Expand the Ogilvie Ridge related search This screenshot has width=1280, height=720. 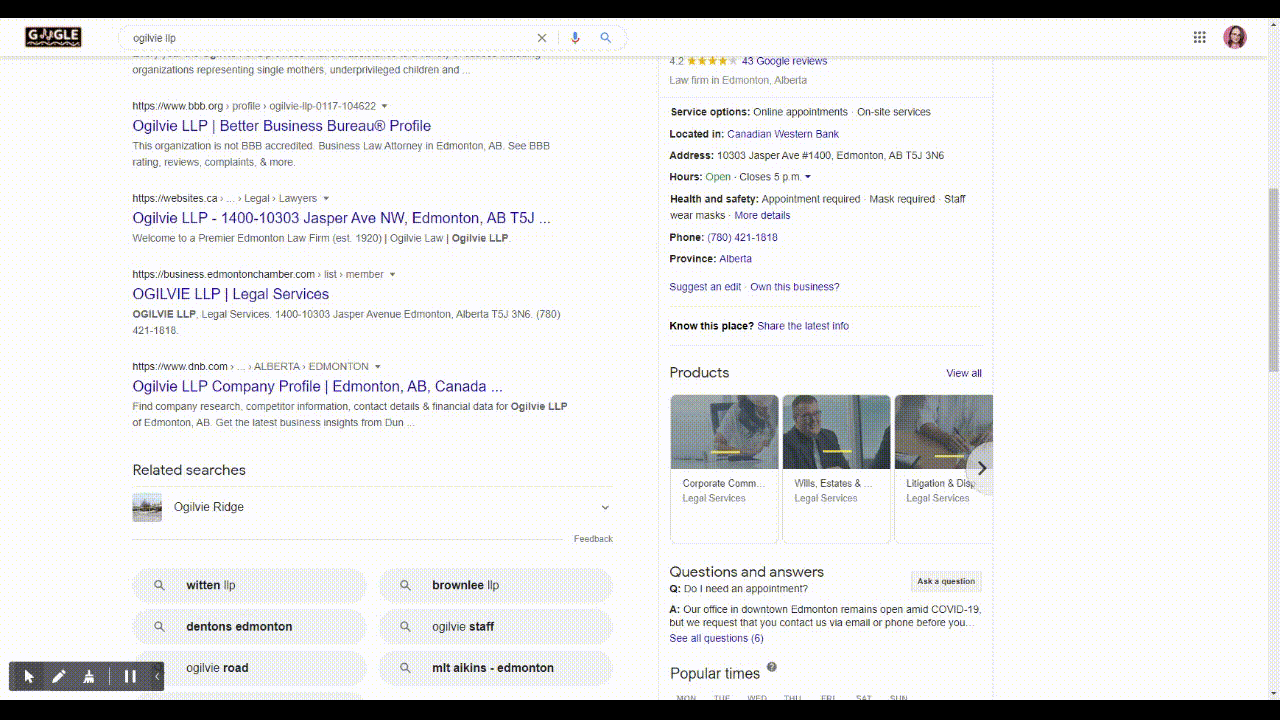click(604, 507)
